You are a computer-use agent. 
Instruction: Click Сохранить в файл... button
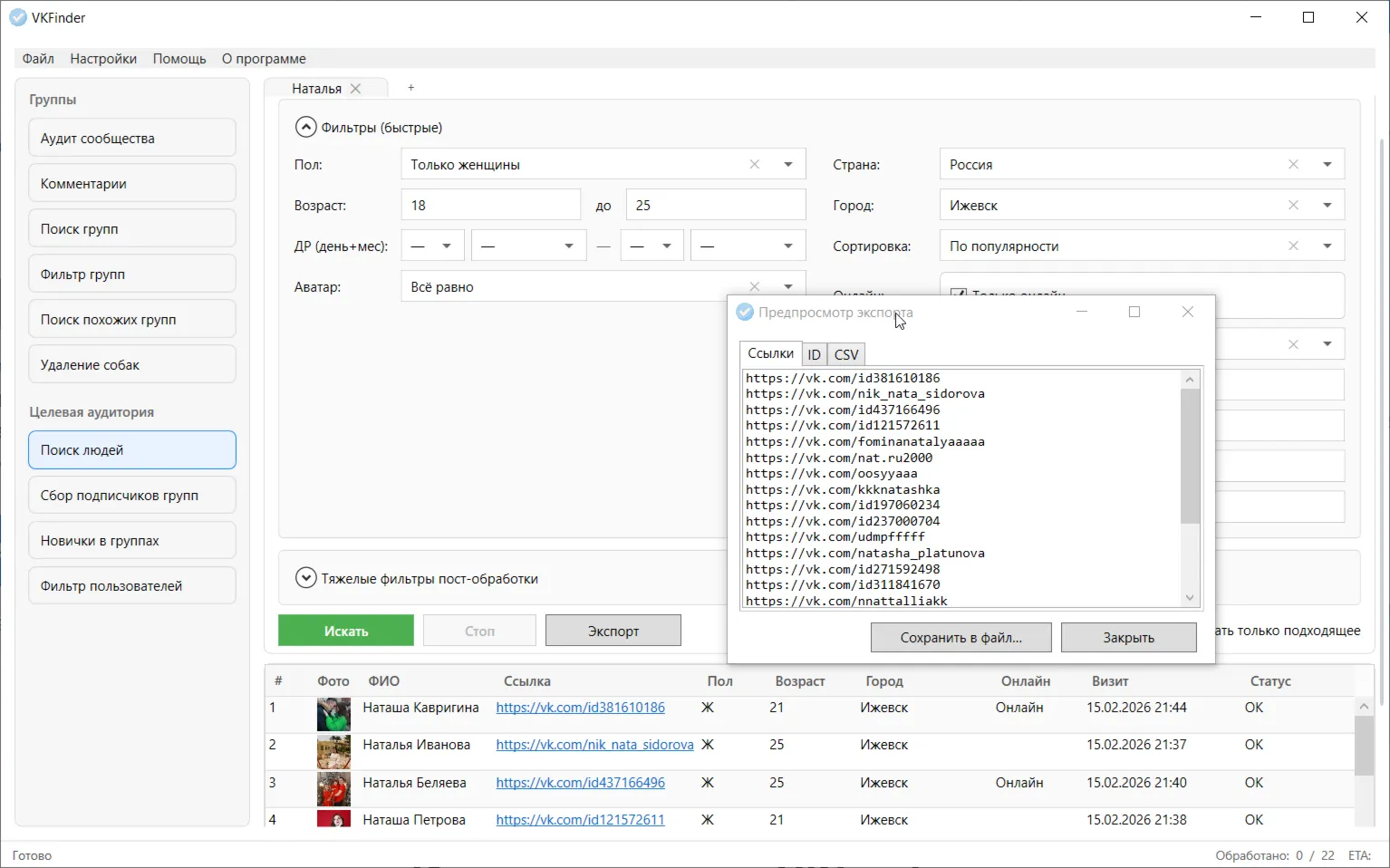click(960, 638)
